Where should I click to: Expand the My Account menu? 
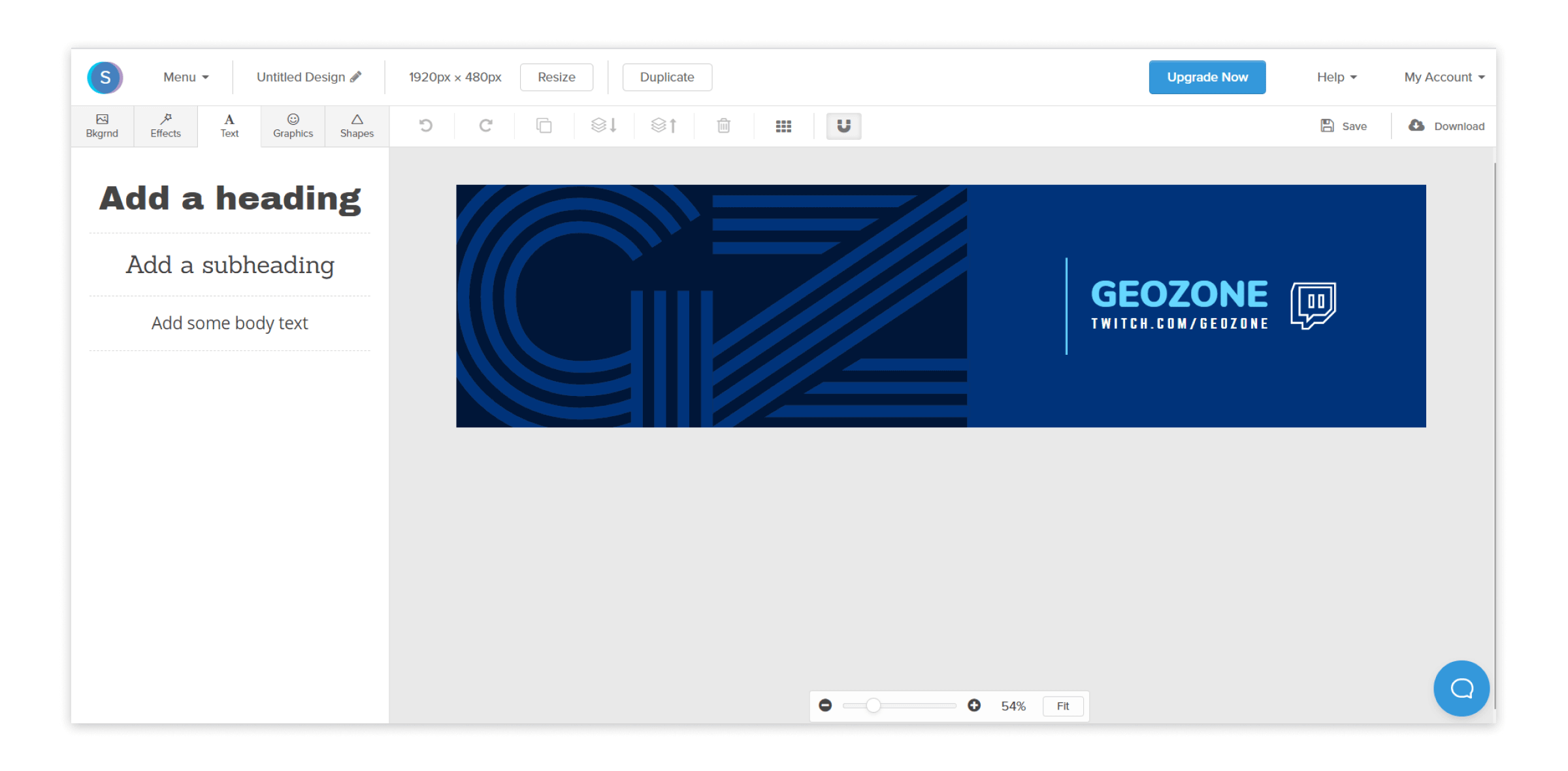1444,77
